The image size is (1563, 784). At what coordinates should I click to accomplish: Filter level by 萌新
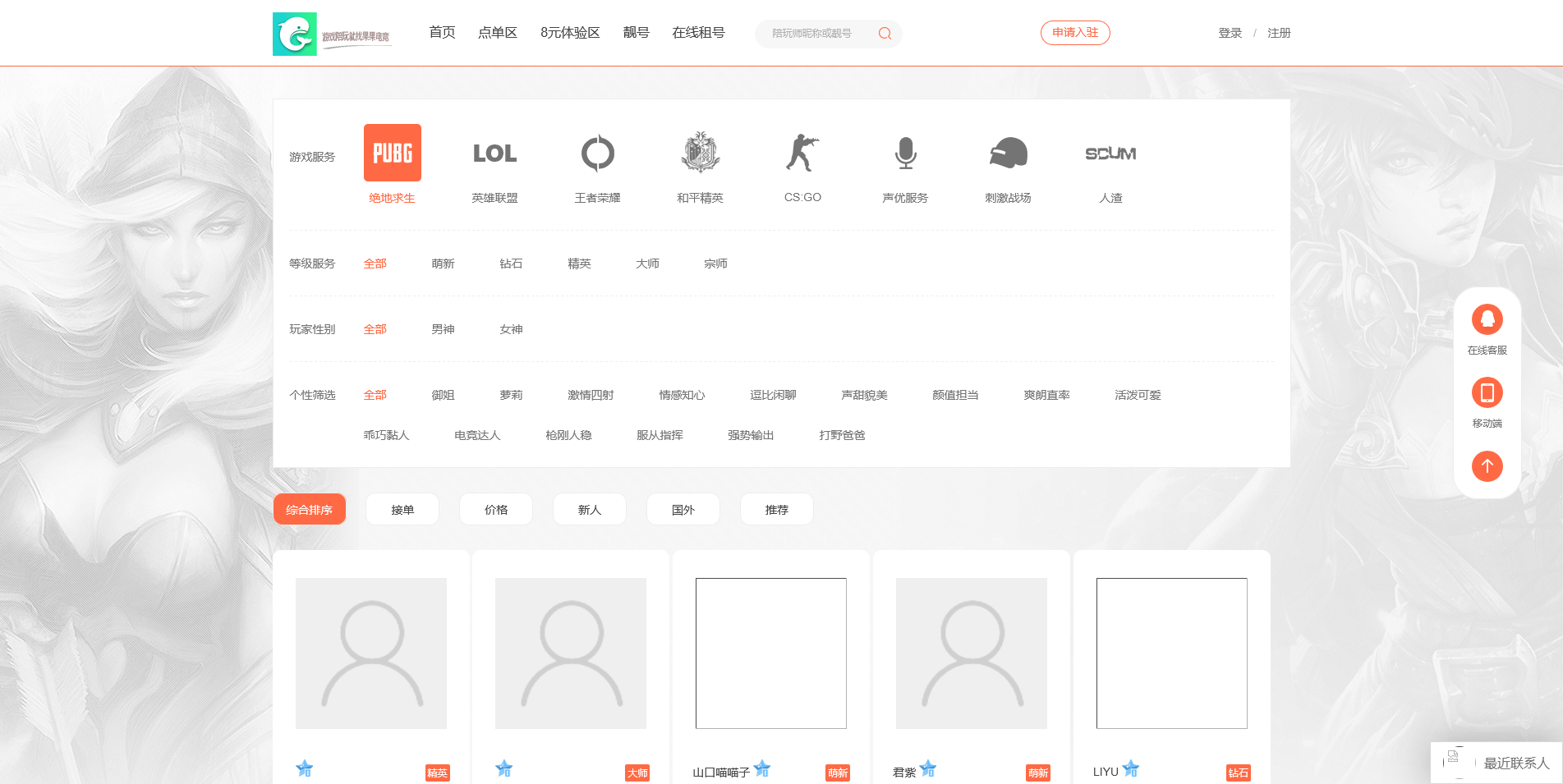coord(444,264)
